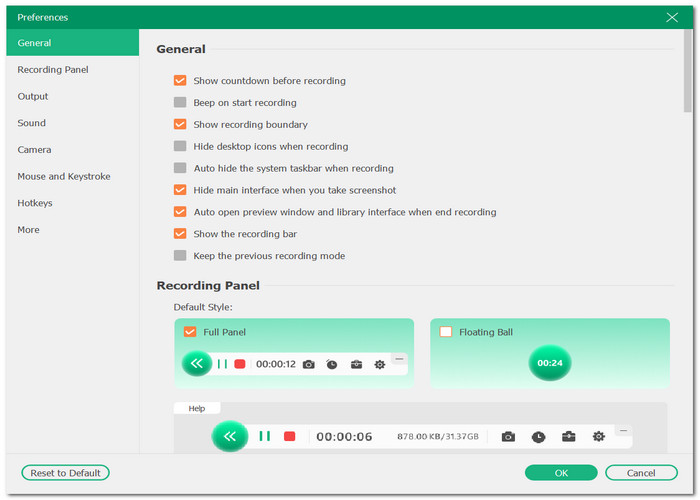Open Output settings in sidebar
The image size is (700, 500).
tap(73, 96)
